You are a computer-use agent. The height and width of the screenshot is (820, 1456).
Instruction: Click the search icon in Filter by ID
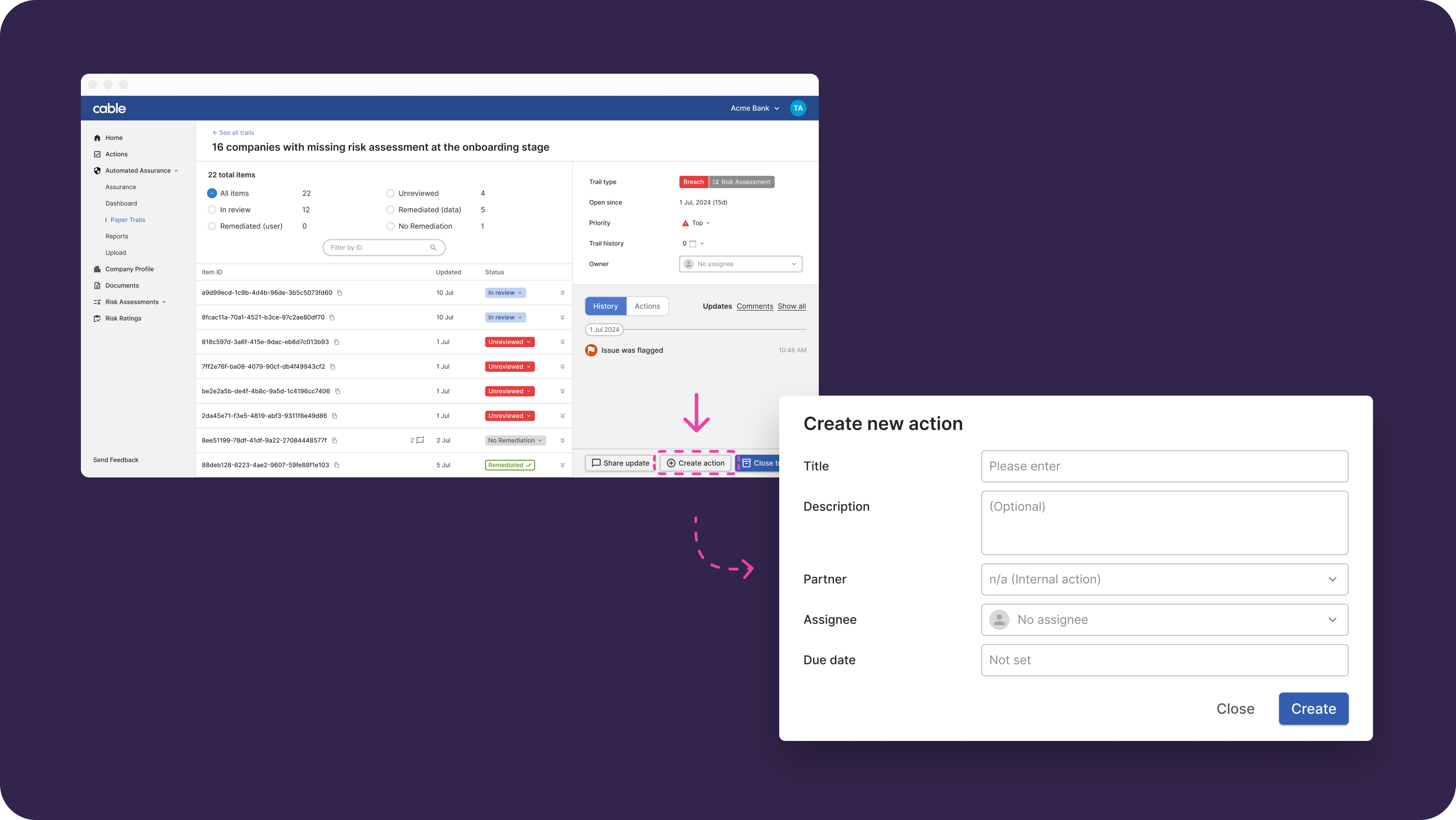pos(433,248)
